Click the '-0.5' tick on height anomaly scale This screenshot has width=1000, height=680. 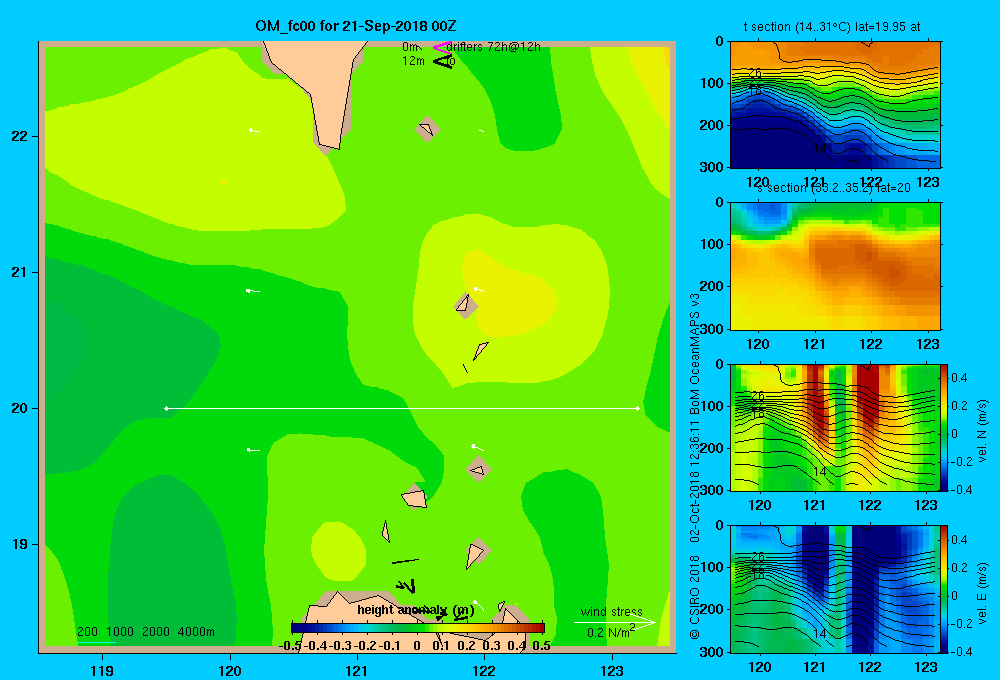pyautogui.click(x=290, y=646)
